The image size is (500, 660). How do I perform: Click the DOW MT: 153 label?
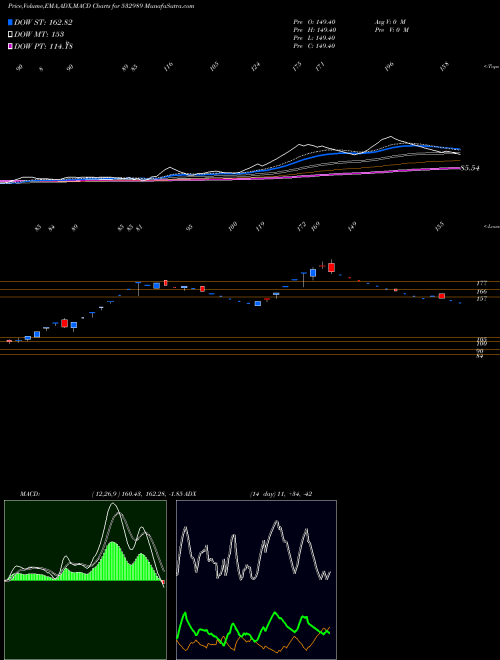pyautogui.click(x=39, y=35)
